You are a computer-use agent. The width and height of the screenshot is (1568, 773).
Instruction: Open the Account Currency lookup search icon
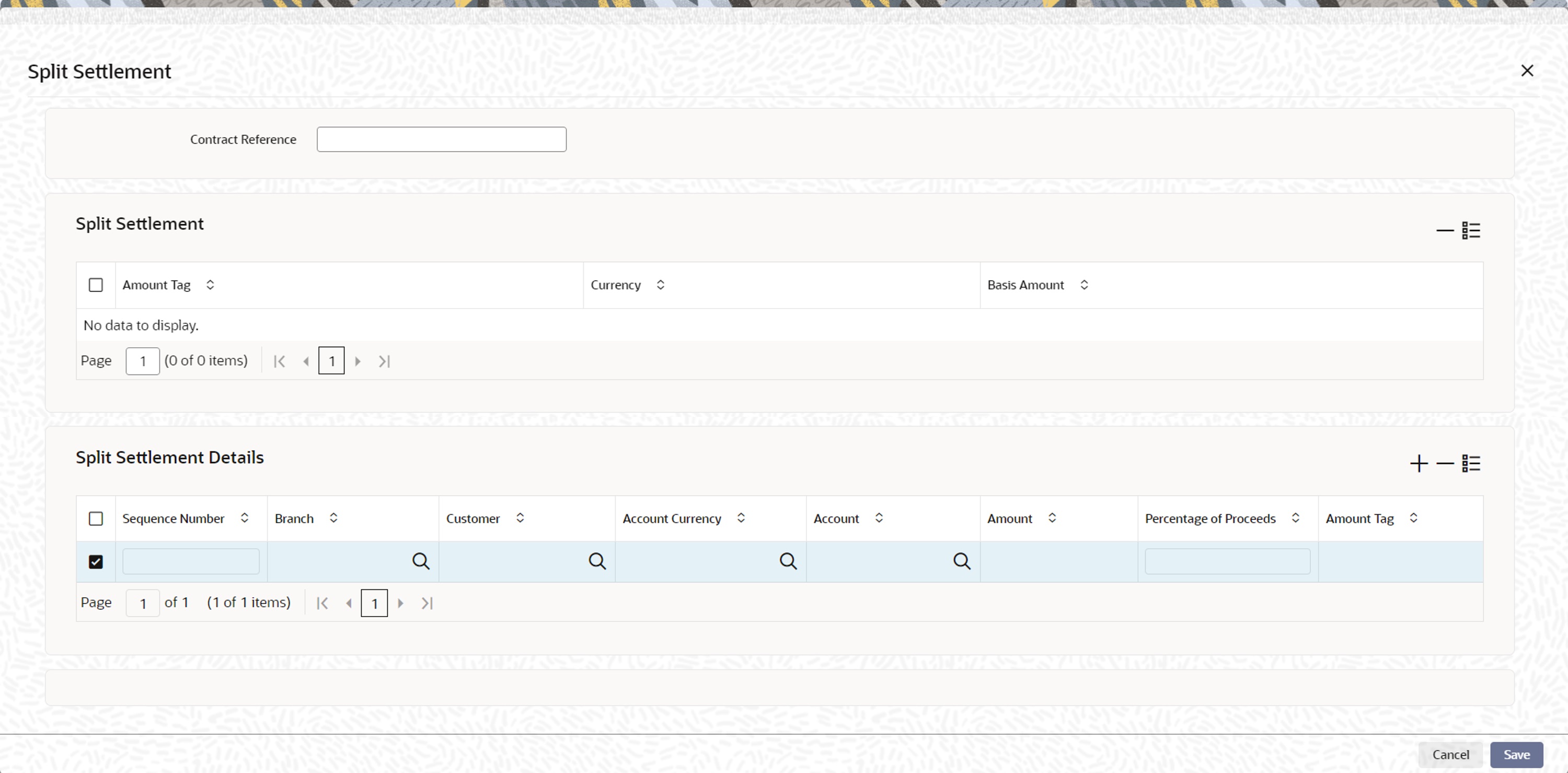(x=788, y=561)
